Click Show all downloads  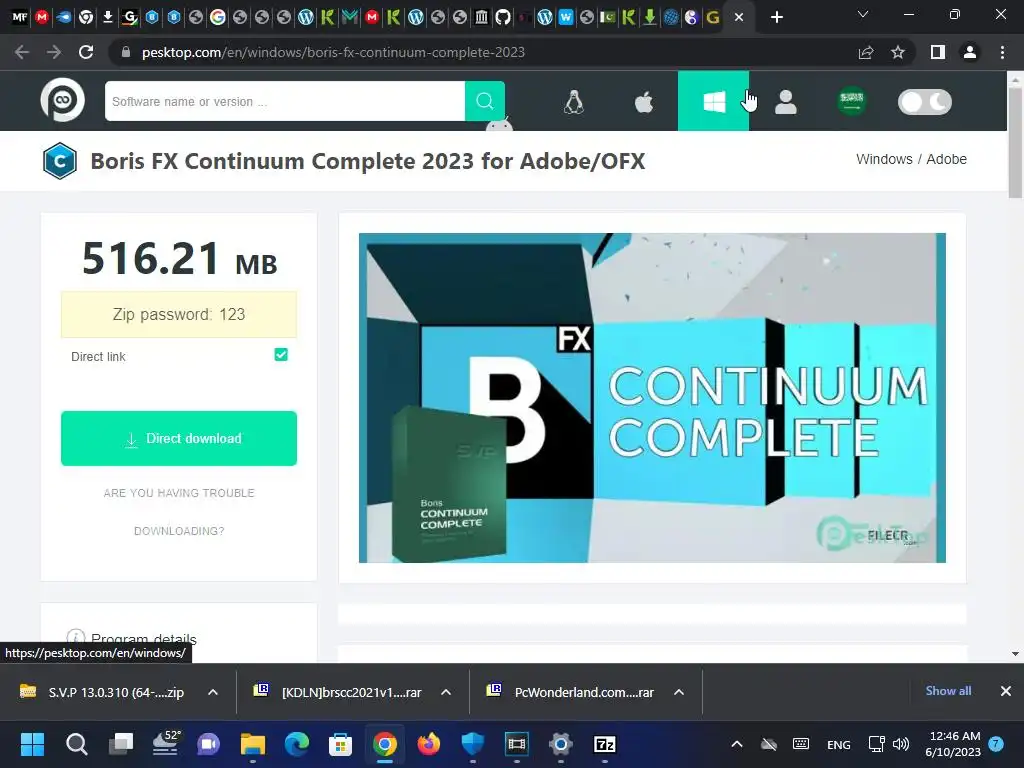coord(948,691)
